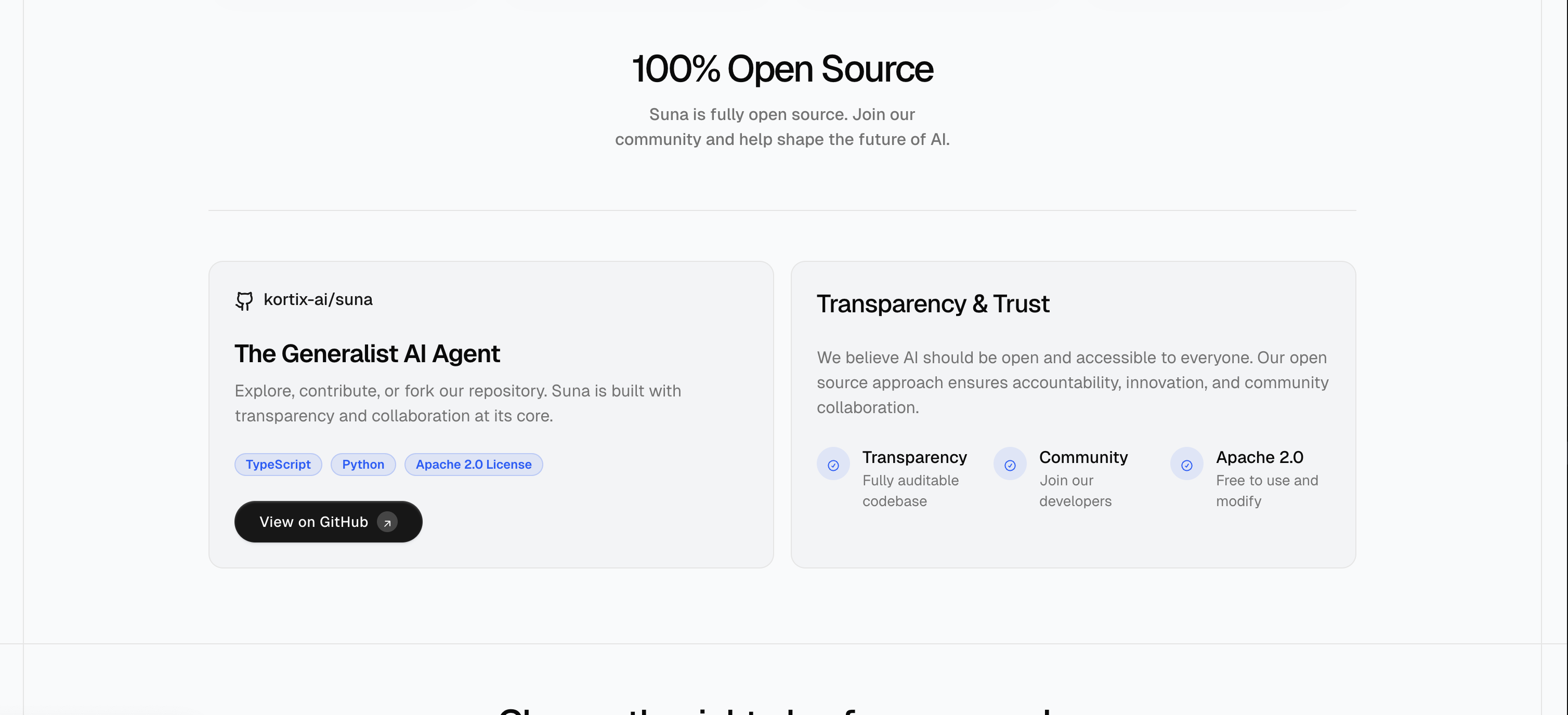Click the checkmark icon next to Transparency
1568x715 pixels.
point(833,465)
